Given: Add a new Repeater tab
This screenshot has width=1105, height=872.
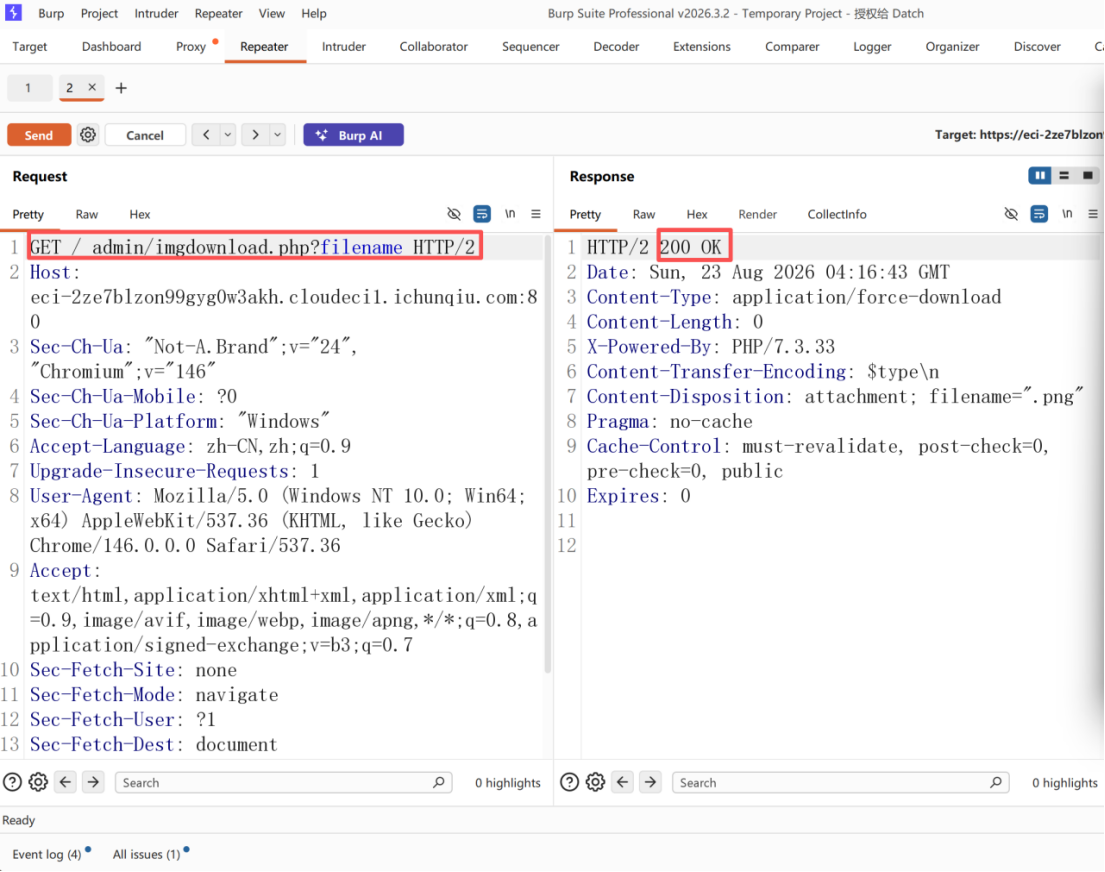Looking at the screenshot, I should 121,88.
